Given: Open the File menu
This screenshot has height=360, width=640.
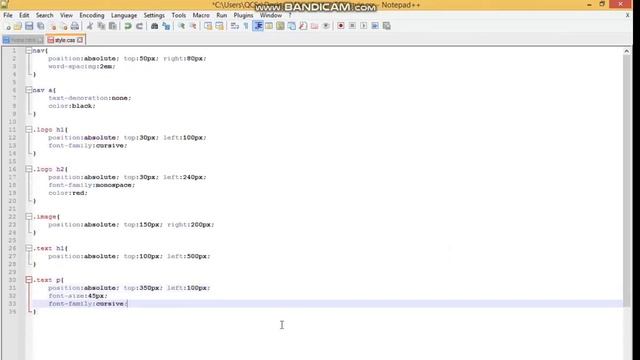Looking at the screenshot, I should point(8,15).
